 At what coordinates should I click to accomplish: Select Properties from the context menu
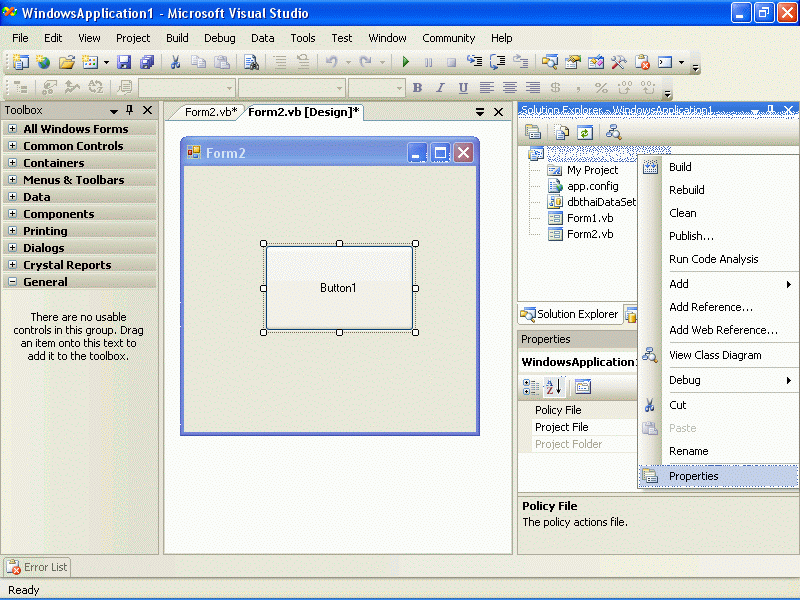pos(694,476)
